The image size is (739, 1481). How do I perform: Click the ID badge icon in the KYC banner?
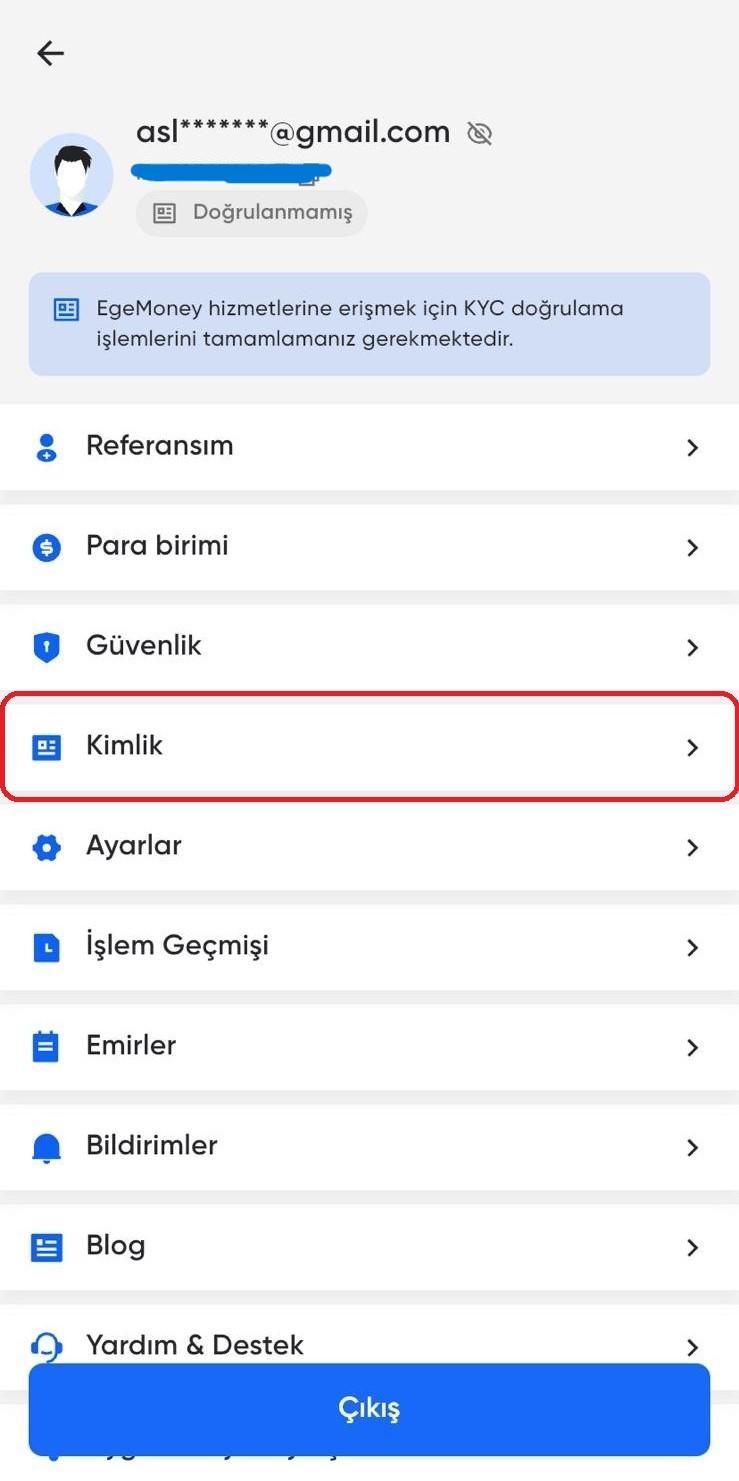click(65, 310)
